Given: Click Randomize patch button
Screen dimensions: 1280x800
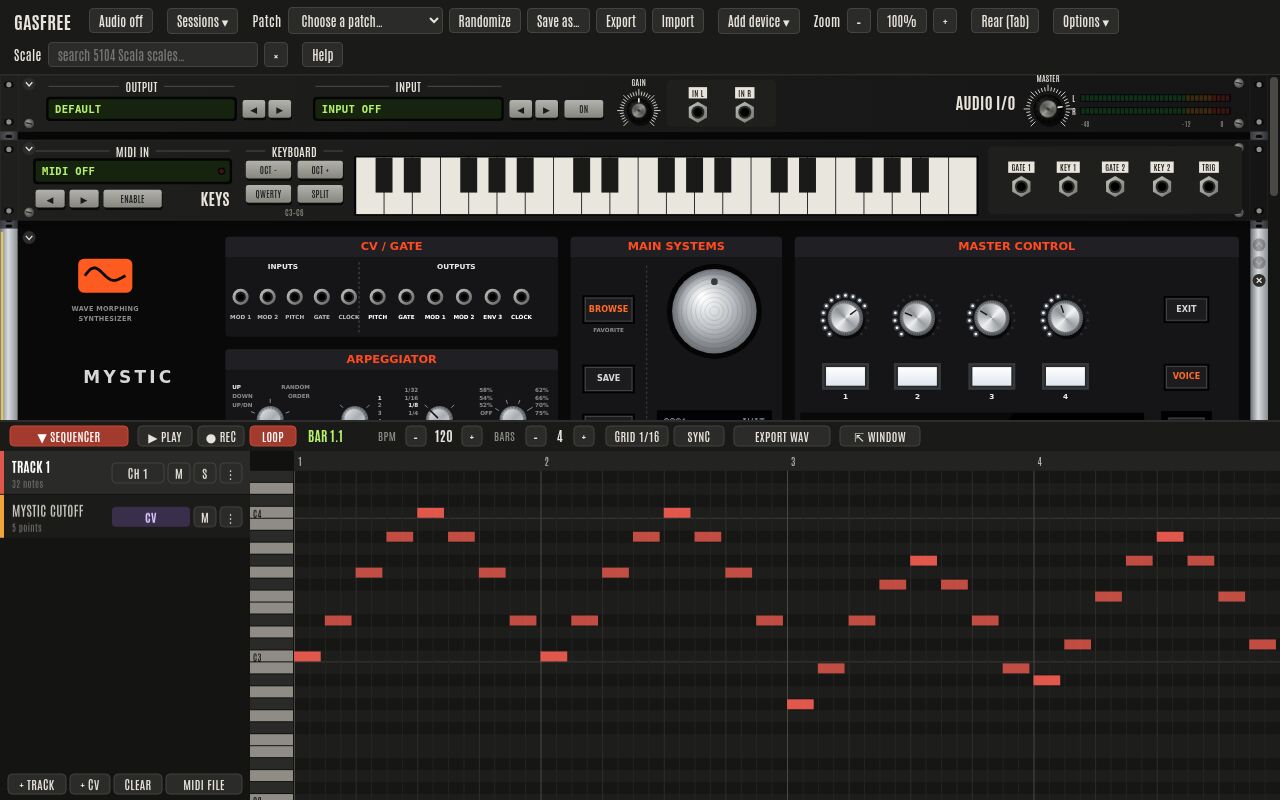Looking at the screenshot, I should (485, 21).
